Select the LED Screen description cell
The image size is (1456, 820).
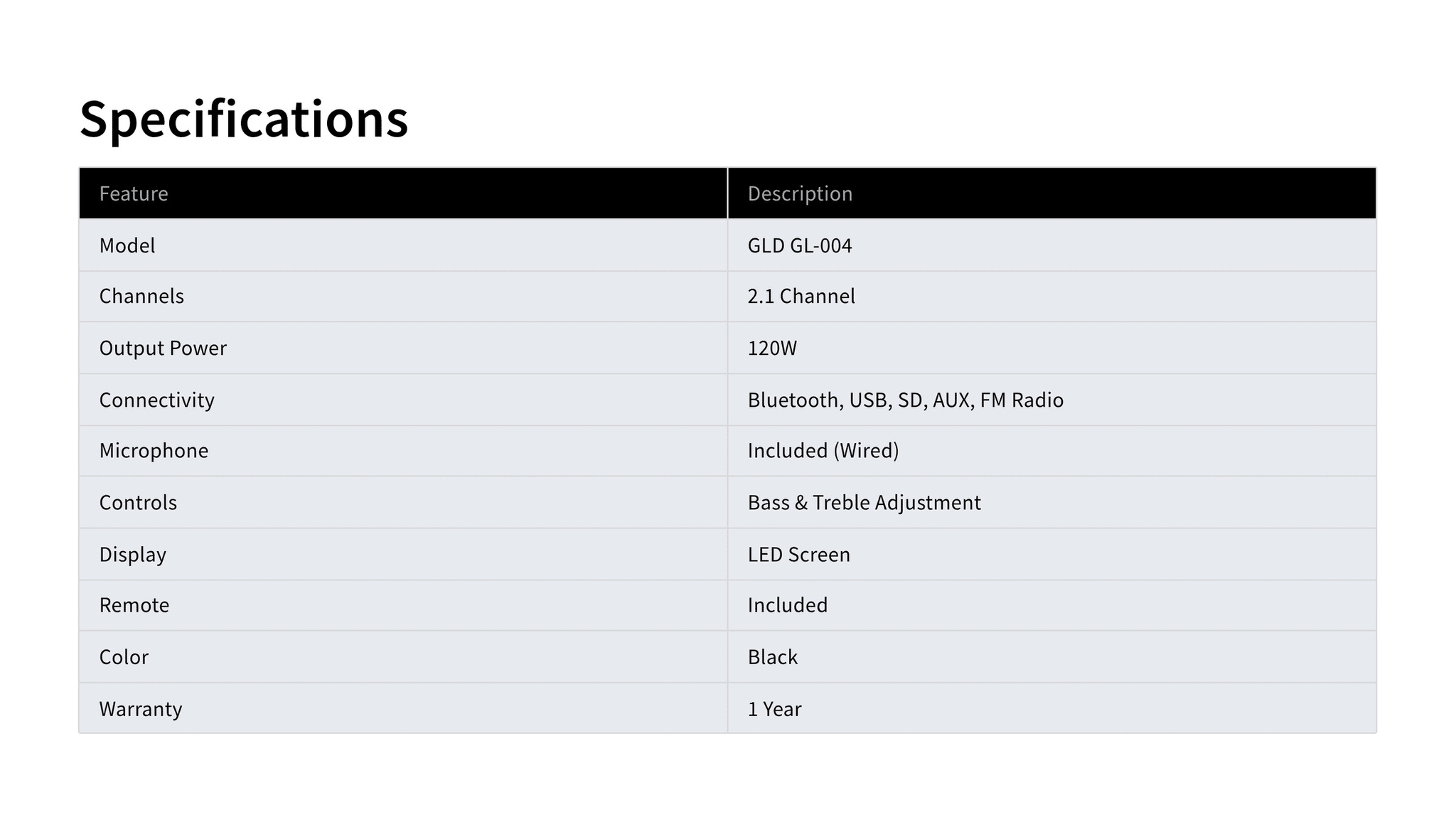pyautogui.click(x=798, y=554)
